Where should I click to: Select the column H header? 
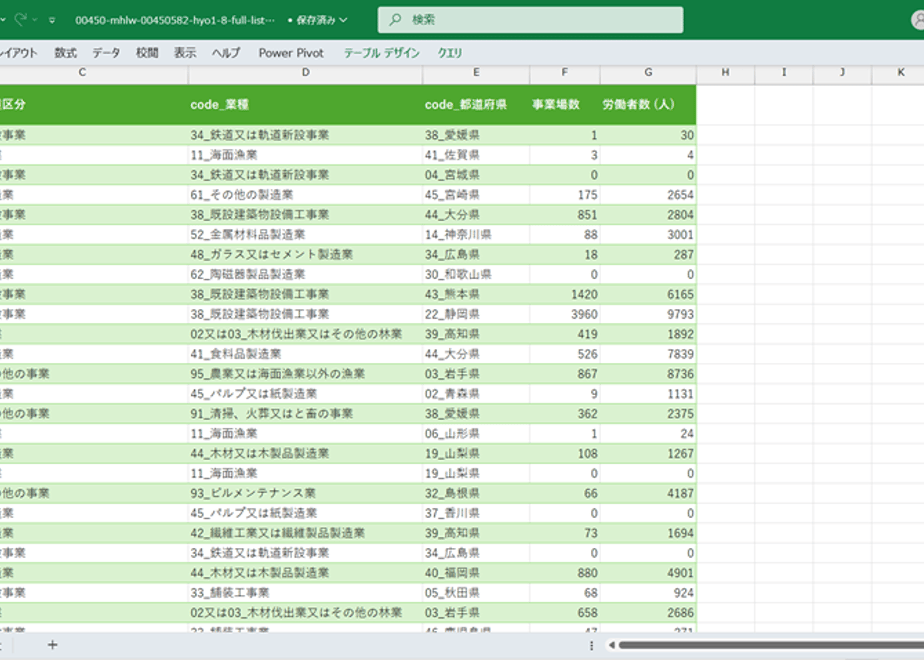[x=725, y=72]
